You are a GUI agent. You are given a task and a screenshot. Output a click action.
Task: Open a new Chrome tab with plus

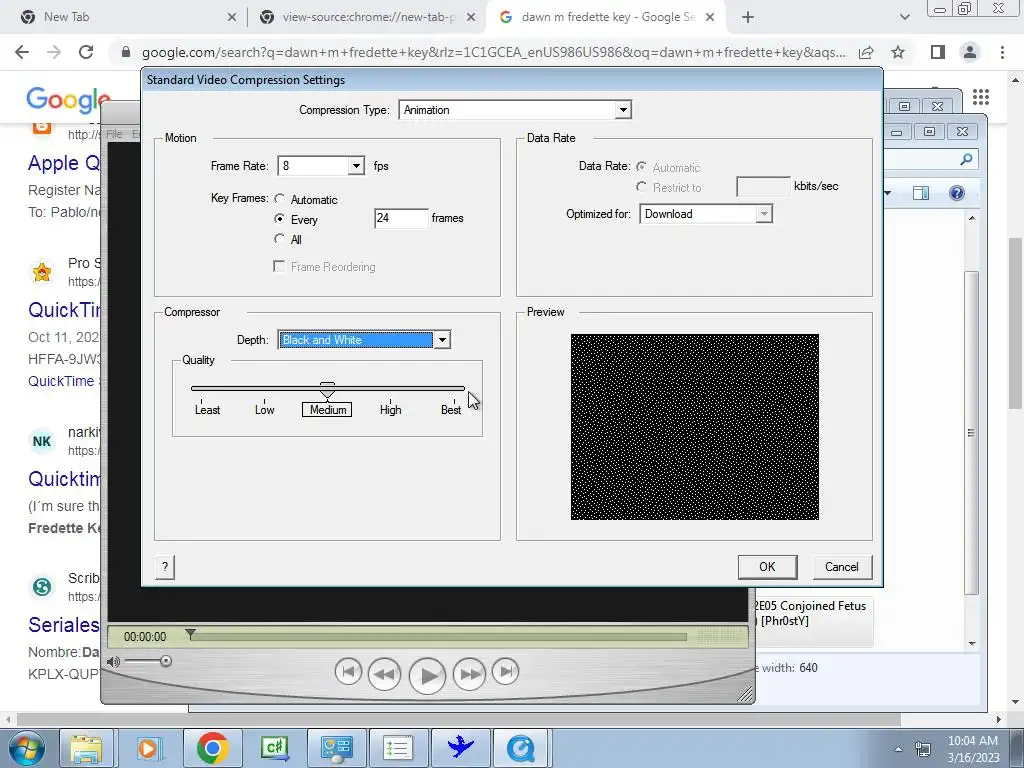tap(748, 18)
